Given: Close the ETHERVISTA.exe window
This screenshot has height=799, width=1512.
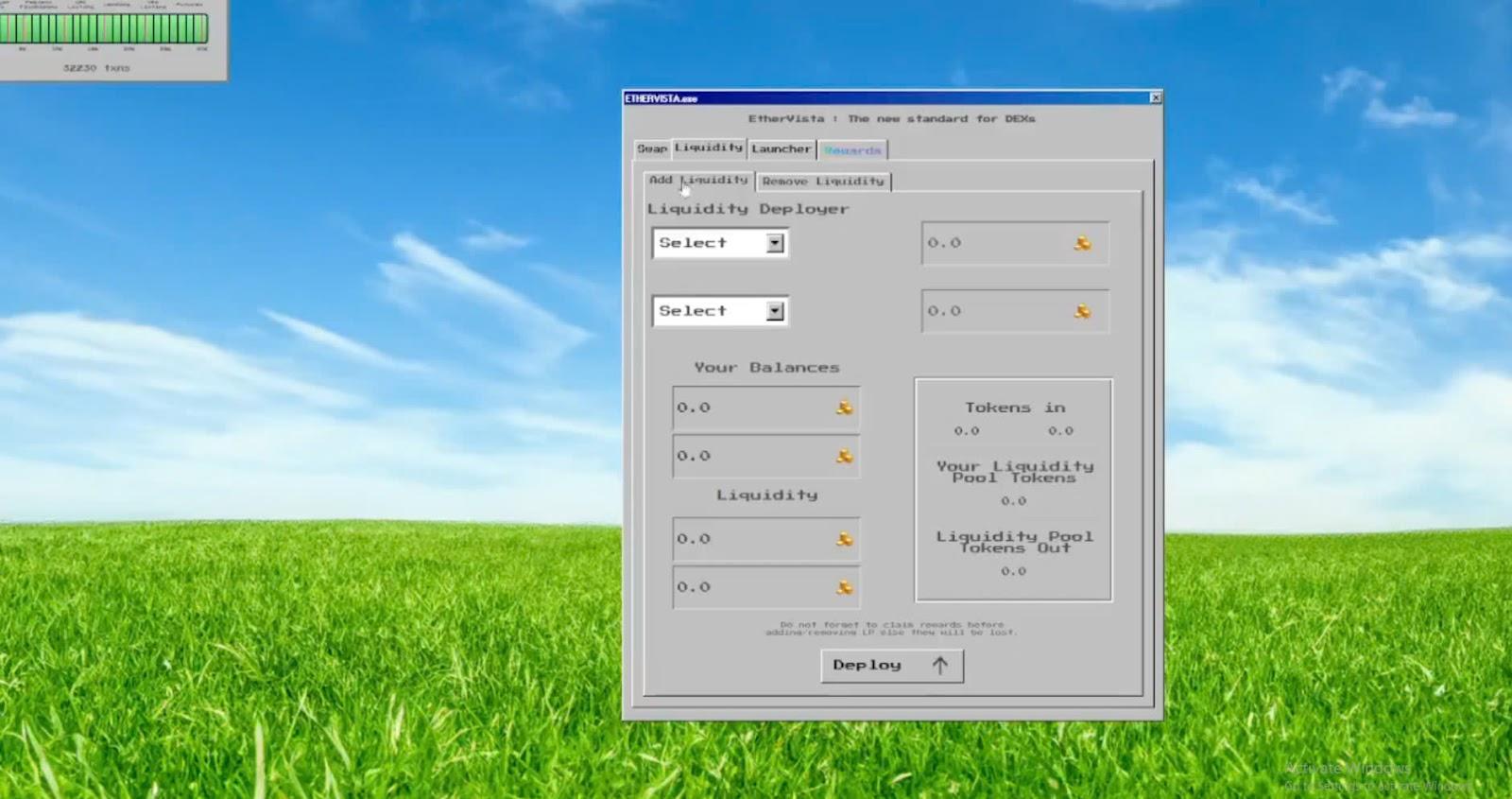Looking at the screenshot, I should click(1155, 97).
